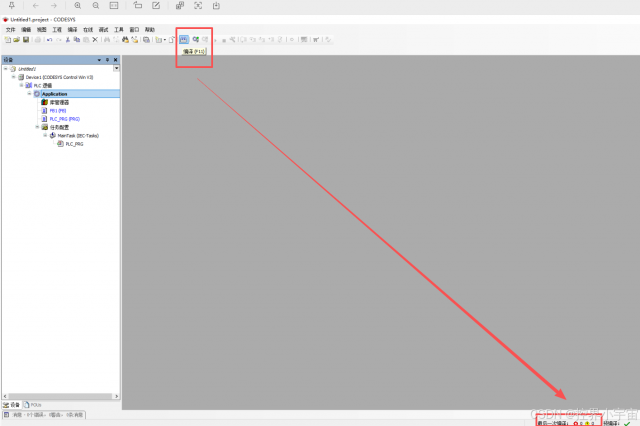The height and width of the screenshot is (426, 640).
Task: Zoom in using the magnifier plus icon
Action: click(x=78, y=5)
